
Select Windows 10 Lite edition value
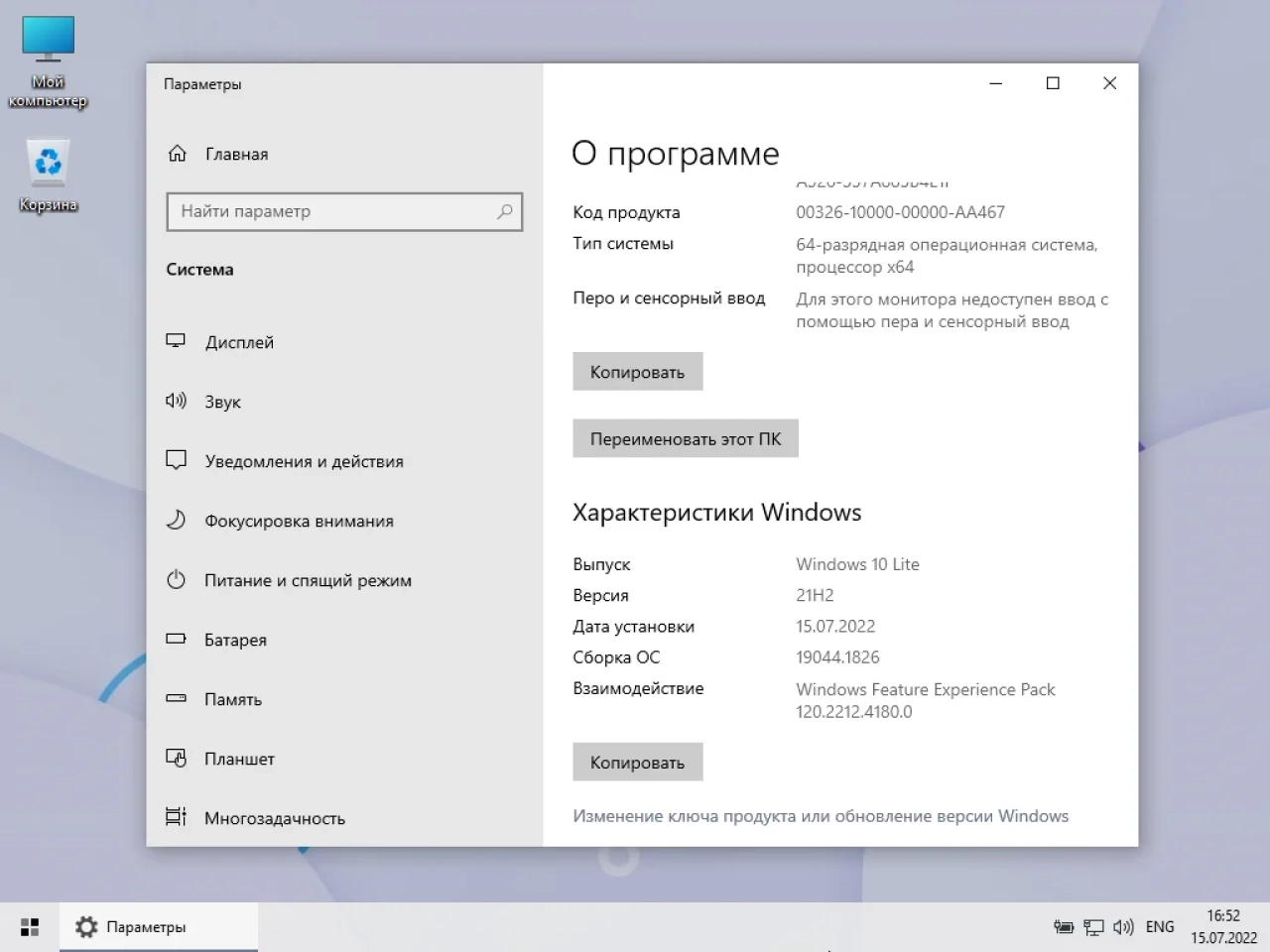pos(857,564)
